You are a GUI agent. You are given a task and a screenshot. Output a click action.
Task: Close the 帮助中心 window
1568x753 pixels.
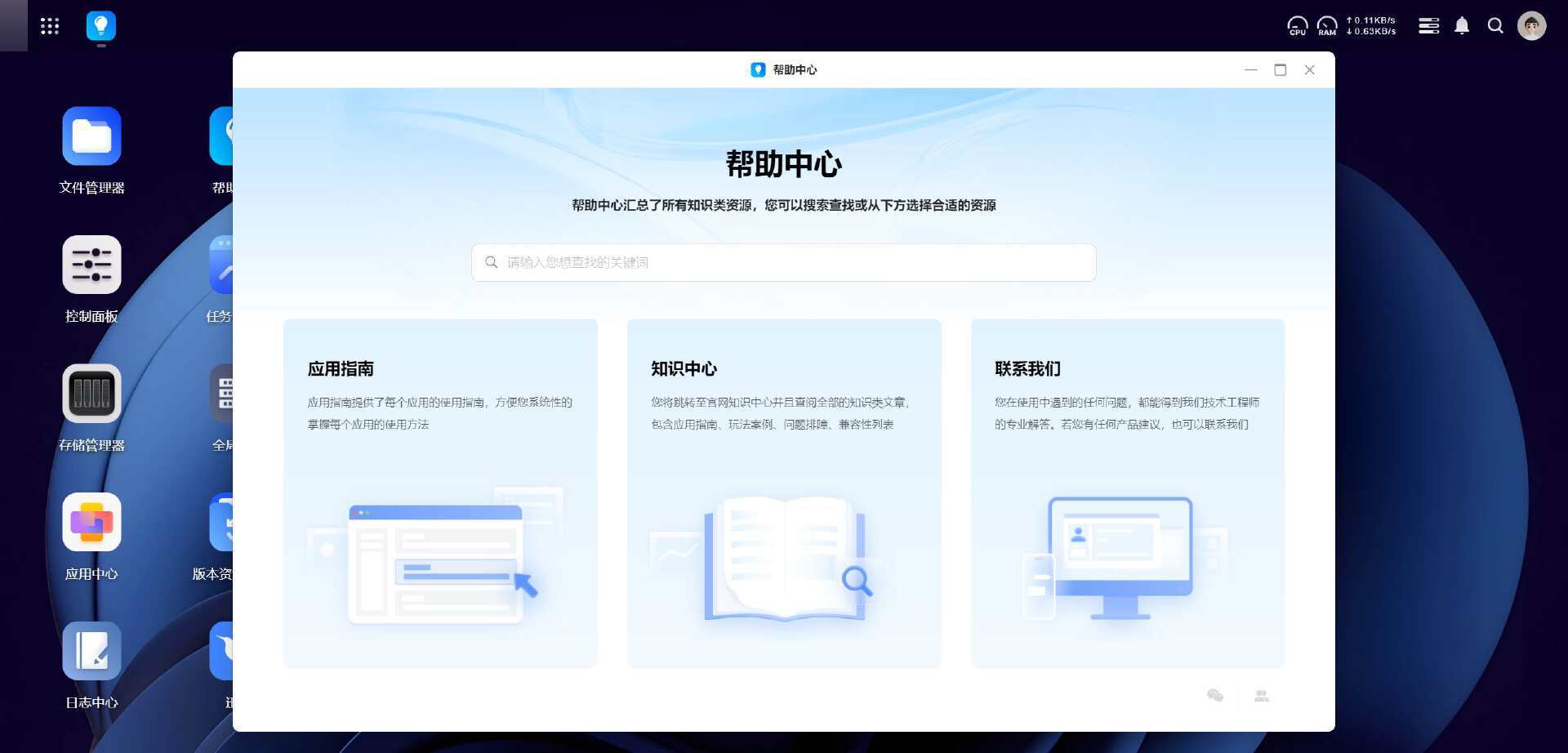tap(1309, 70)
